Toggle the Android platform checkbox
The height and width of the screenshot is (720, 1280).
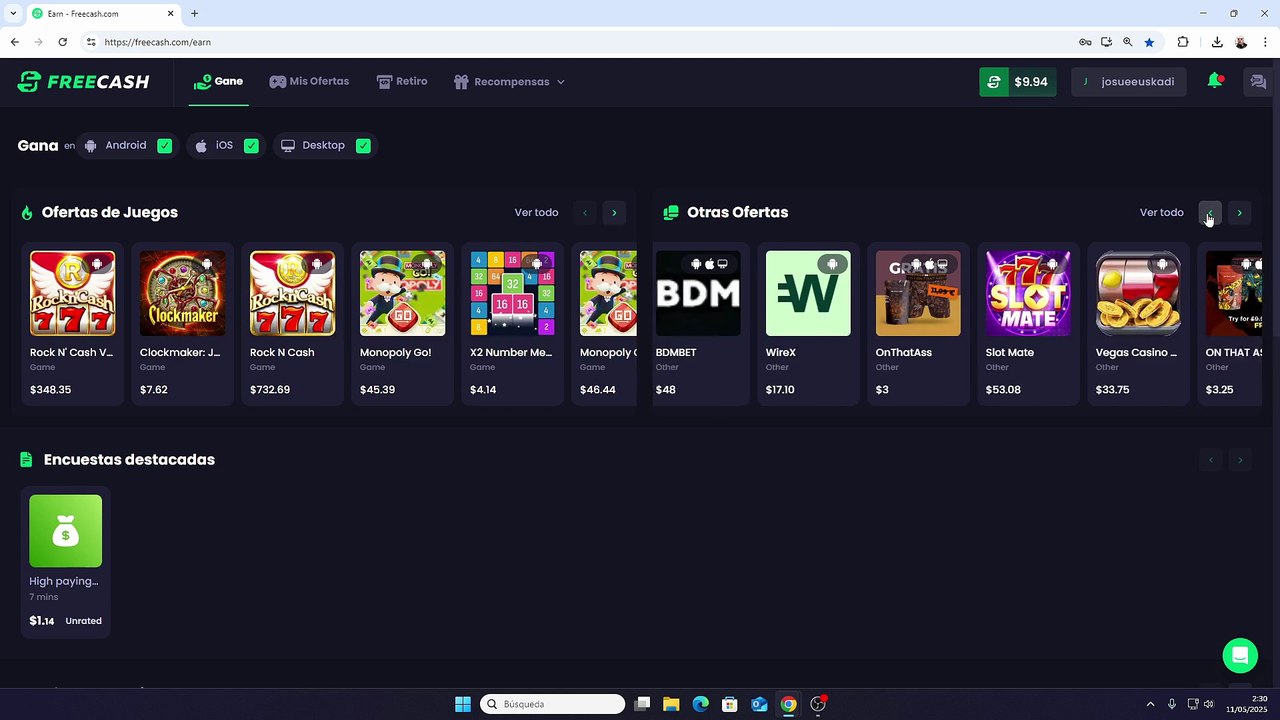pos(164,146)
